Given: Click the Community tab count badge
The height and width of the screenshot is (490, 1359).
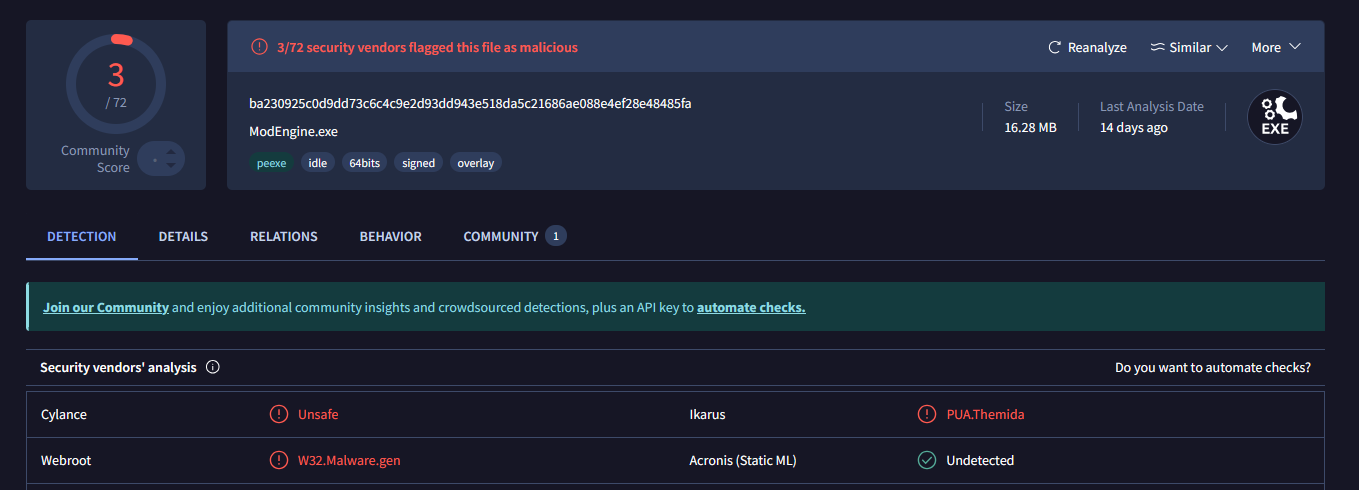Looking at the screenshot, I should [x=556, y=236].
